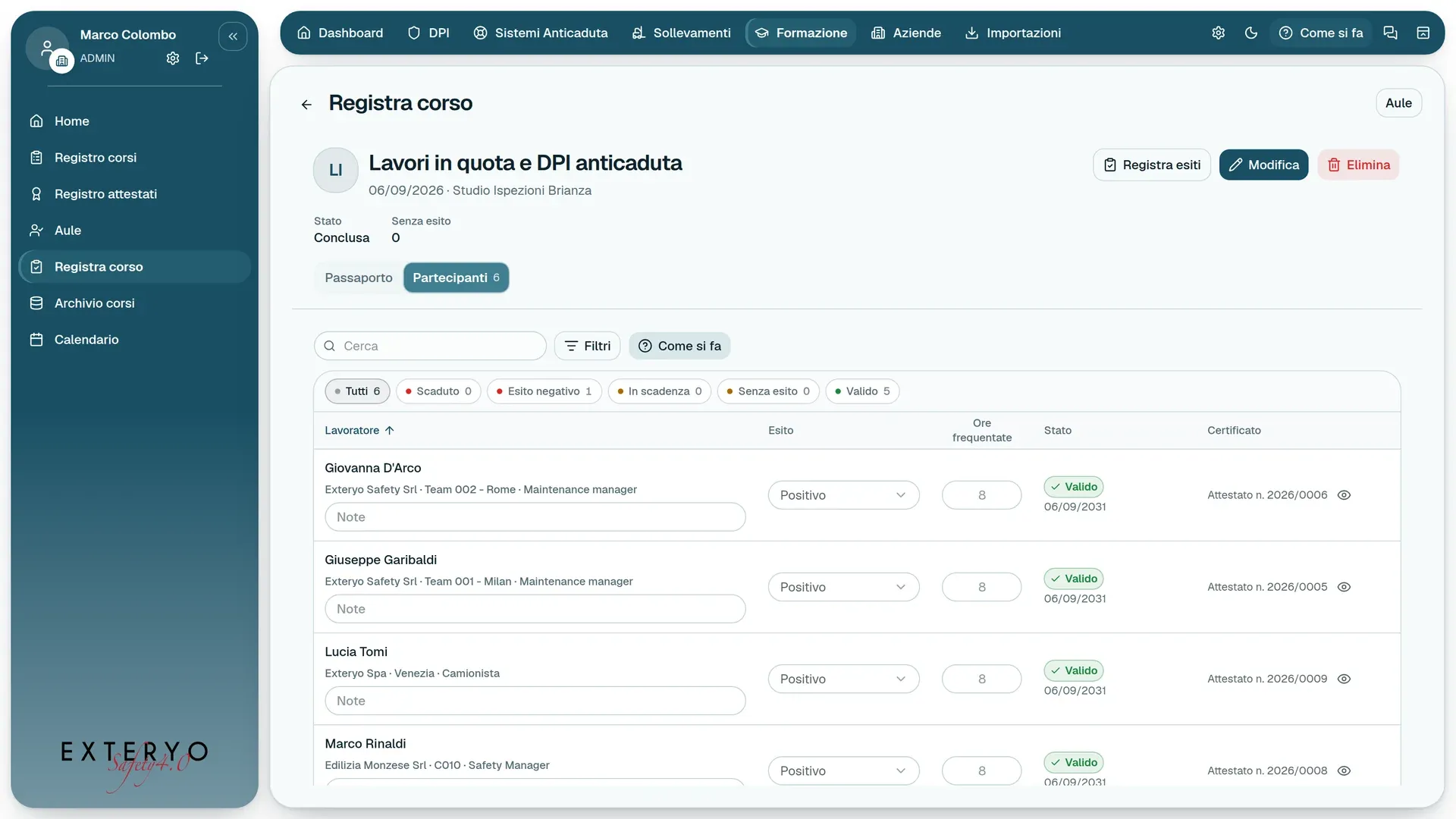The height and width of the screenshot is (819, 1456).
Task: Click the Modifica button
Action: point(1263,165)
